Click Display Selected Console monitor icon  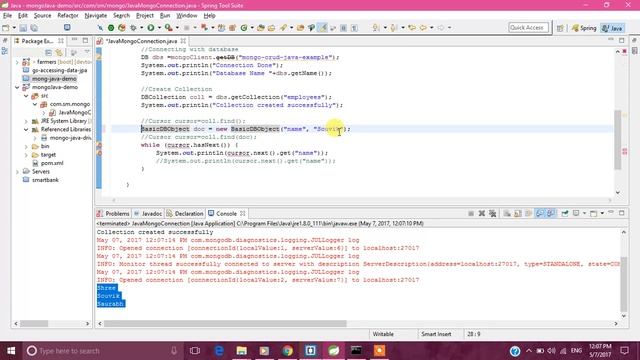point(576,213)
